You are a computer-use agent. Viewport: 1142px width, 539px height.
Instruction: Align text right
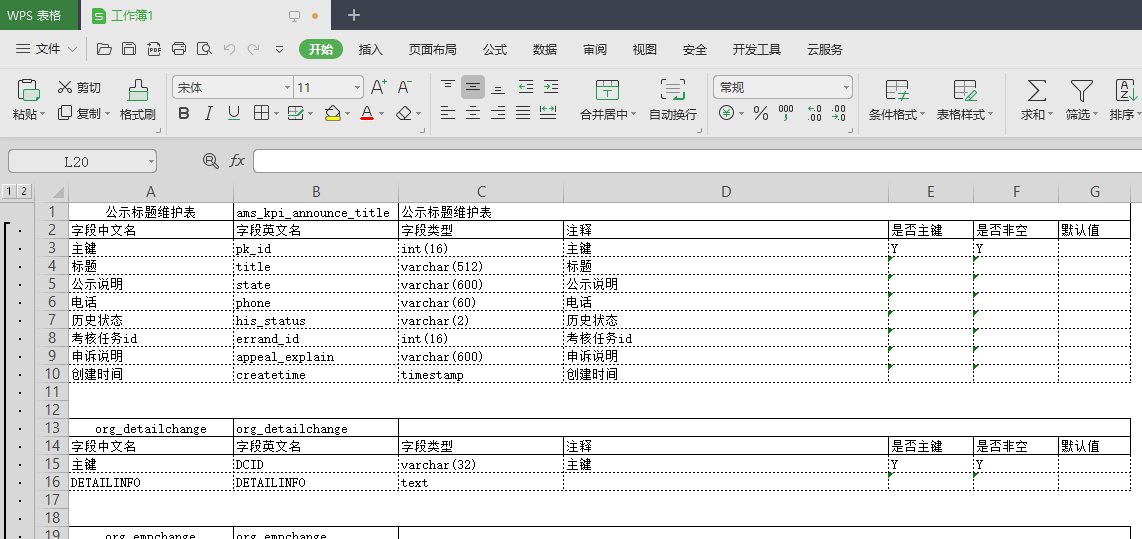coord(498,113)
